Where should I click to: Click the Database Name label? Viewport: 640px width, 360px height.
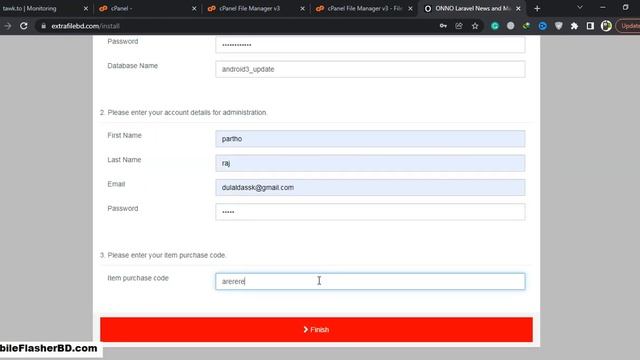click(x=133, y=66)
